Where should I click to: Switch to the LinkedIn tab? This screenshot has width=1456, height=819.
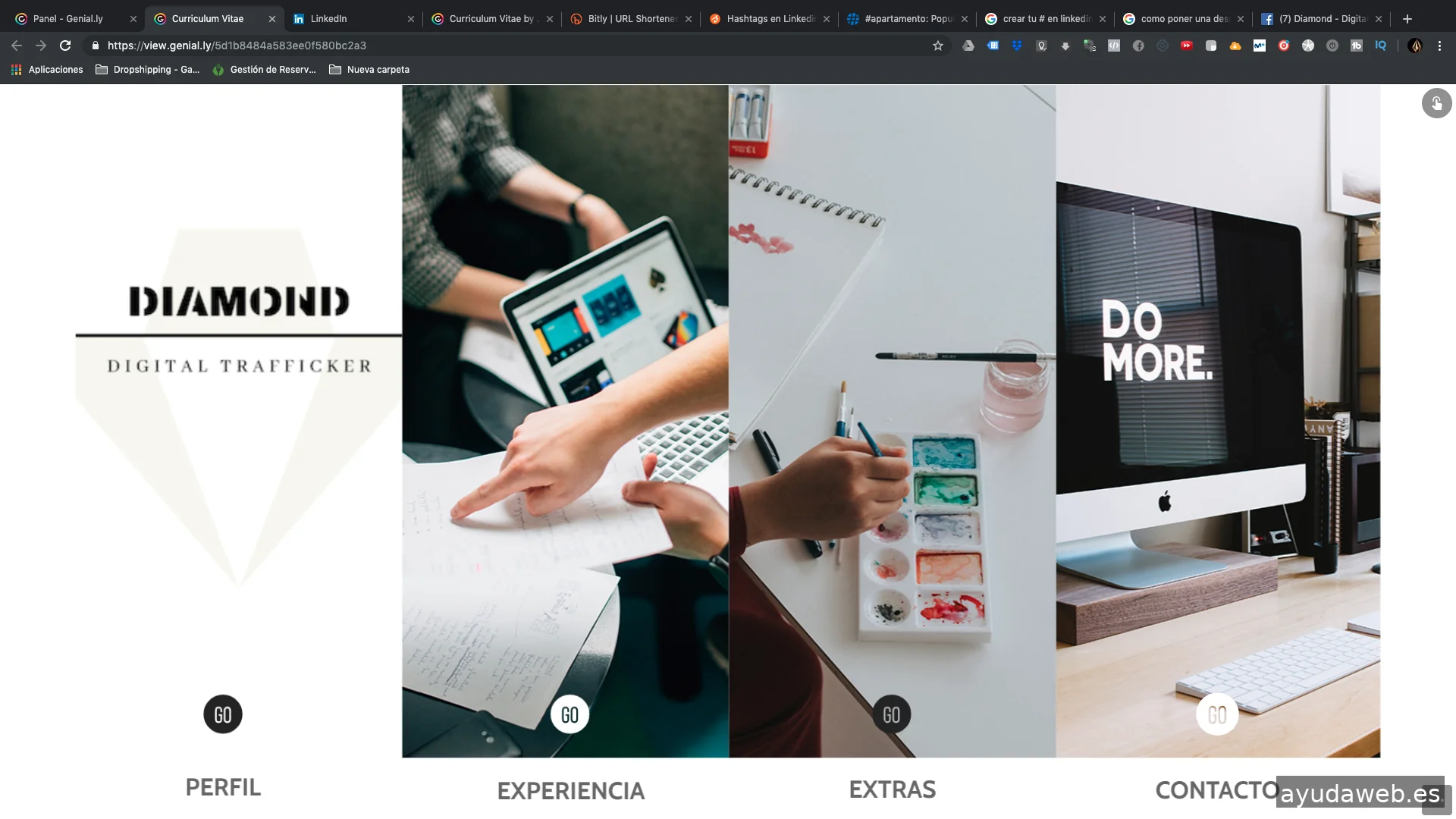(x=328, y=19)
